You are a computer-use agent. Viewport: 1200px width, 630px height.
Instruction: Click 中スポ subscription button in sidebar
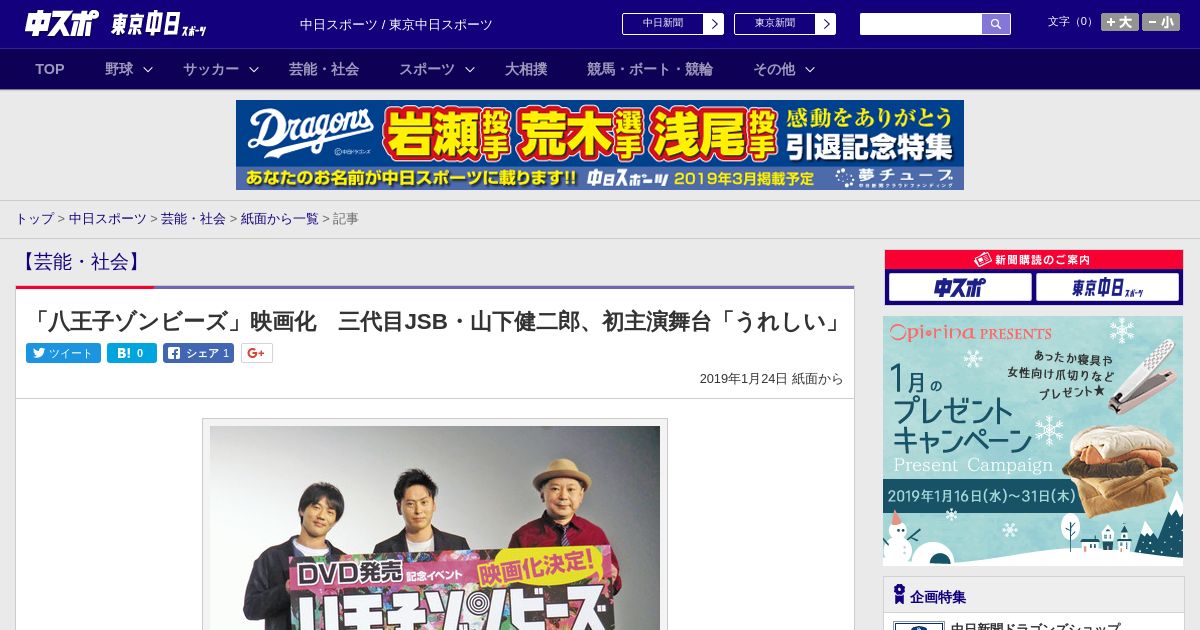point(960,287)
